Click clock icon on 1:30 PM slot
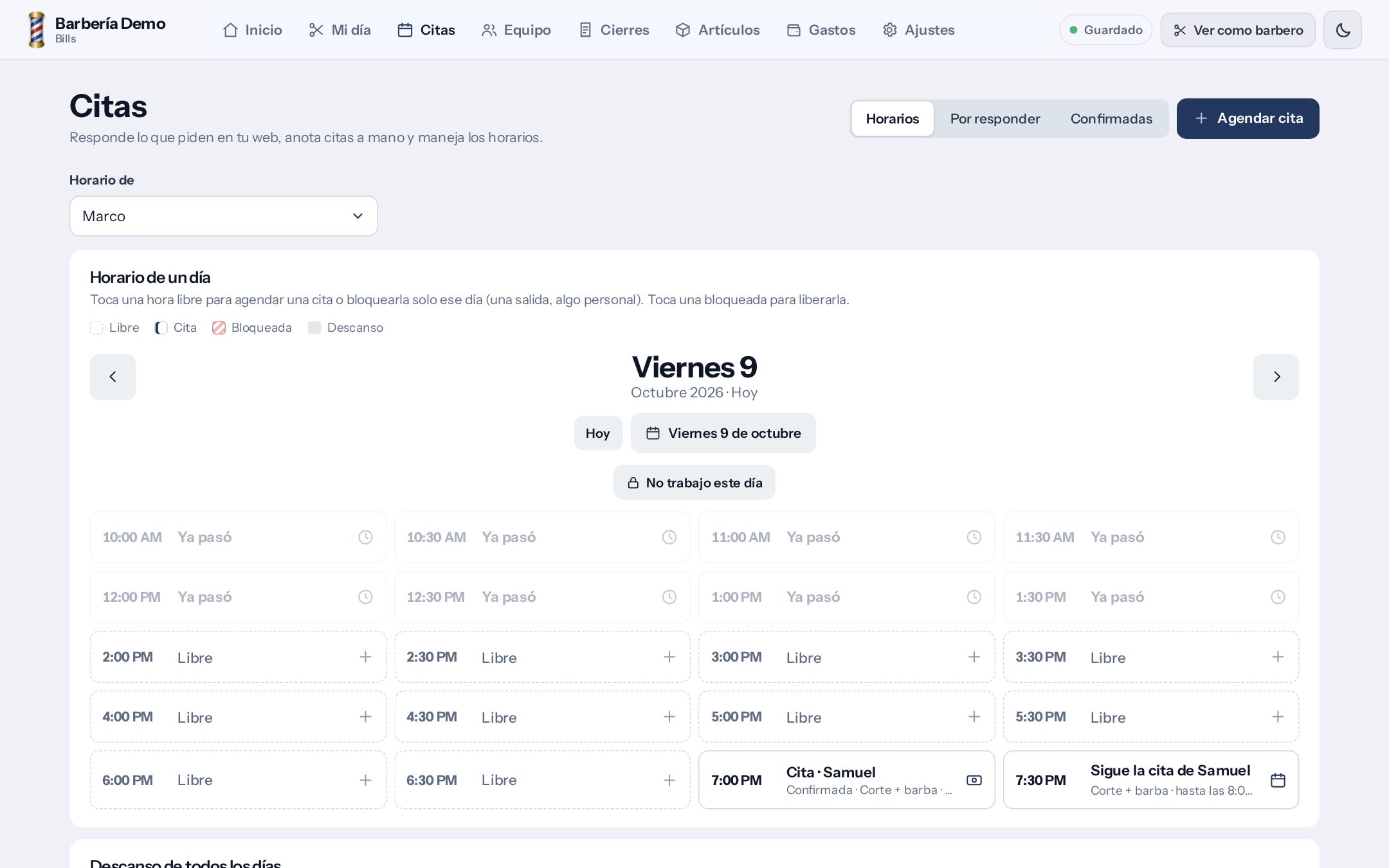This screenshot has width=1389, height=868. 1278,597
